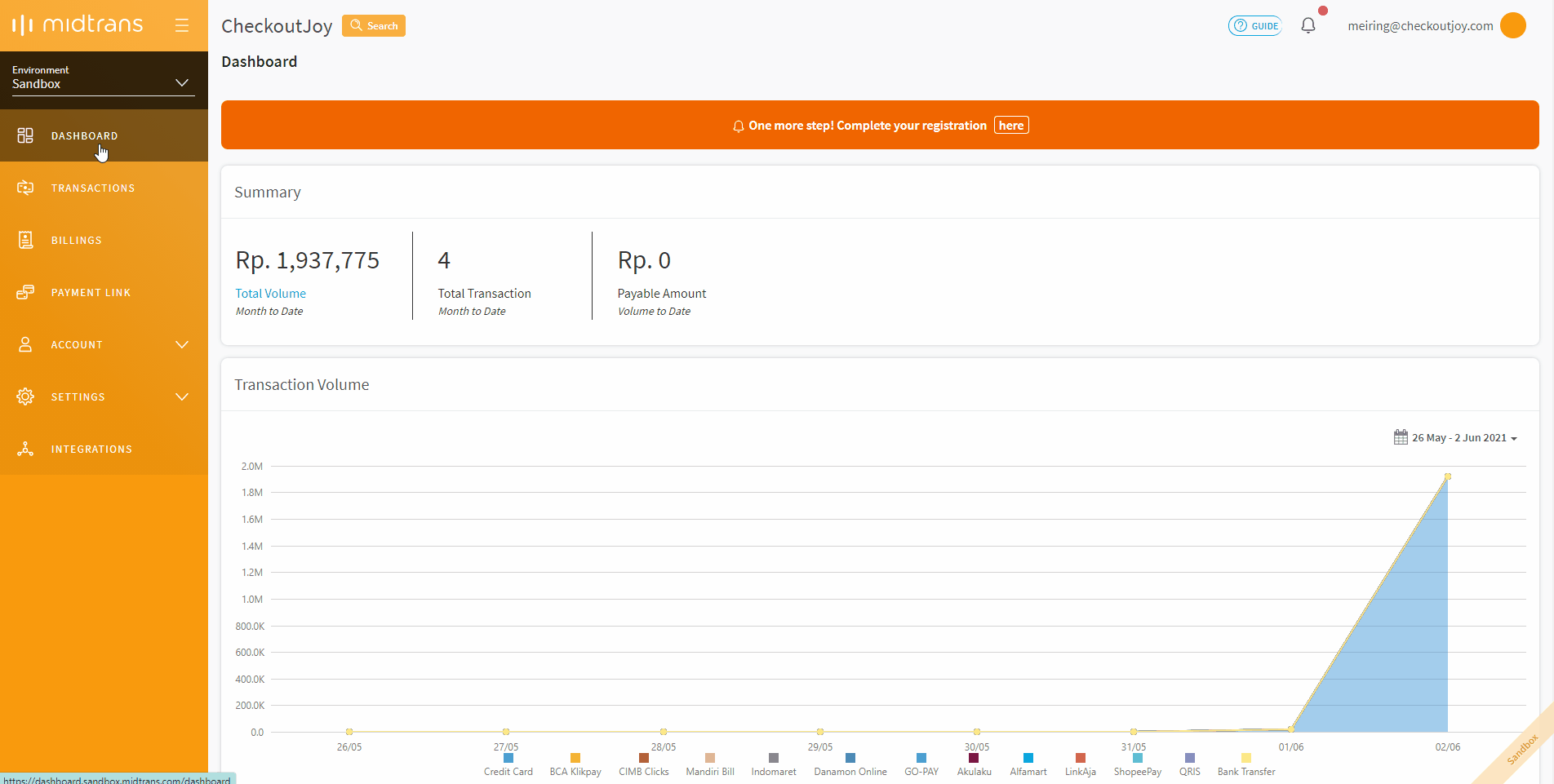Click the Midtrans logo
The image size is (1554, 784).
[x=78, y=24]
